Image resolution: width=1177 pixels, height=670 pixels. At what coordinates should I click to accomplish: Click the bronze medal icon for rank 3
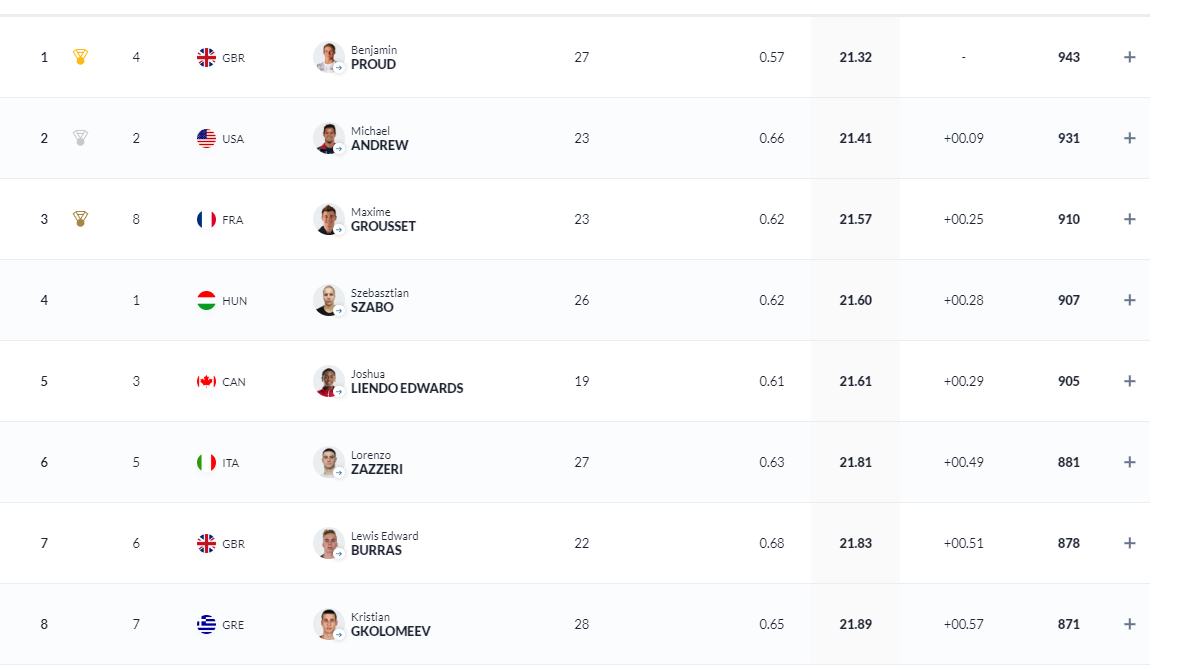click(81, 219)
